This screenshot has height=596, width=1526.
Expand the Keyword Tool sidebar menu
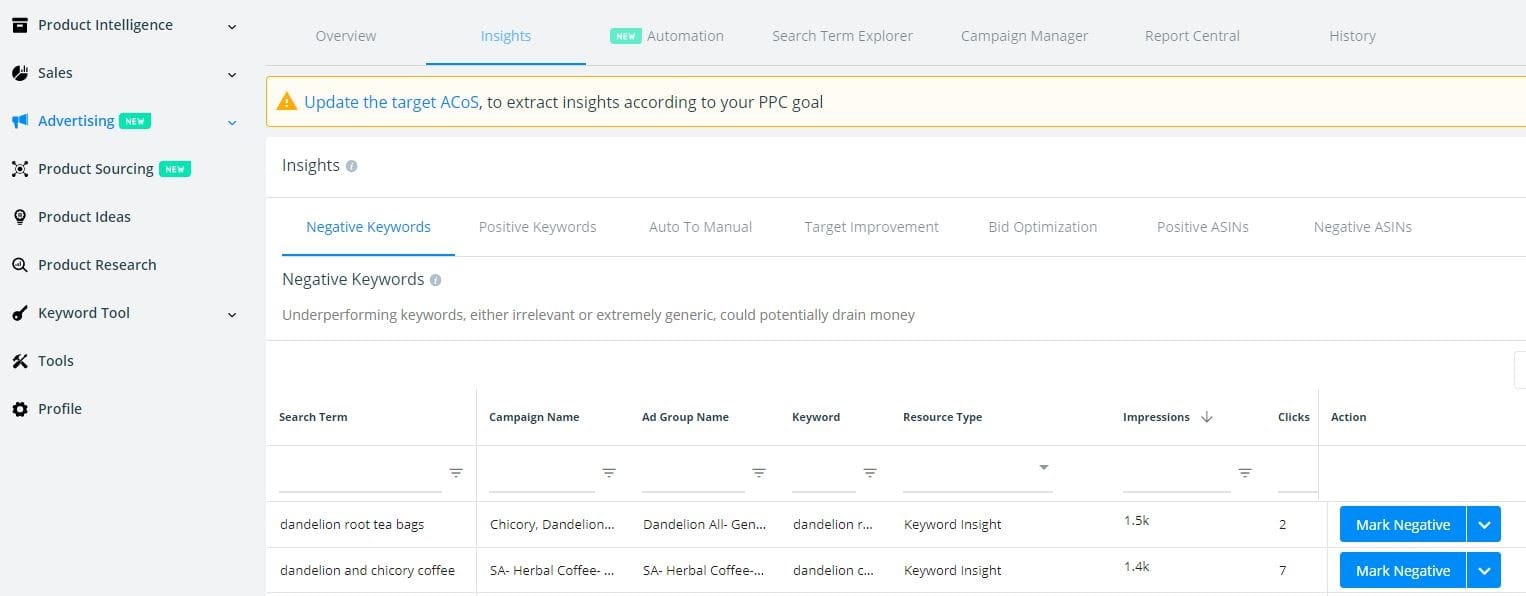pyautogui.click(x=232, y=314)
